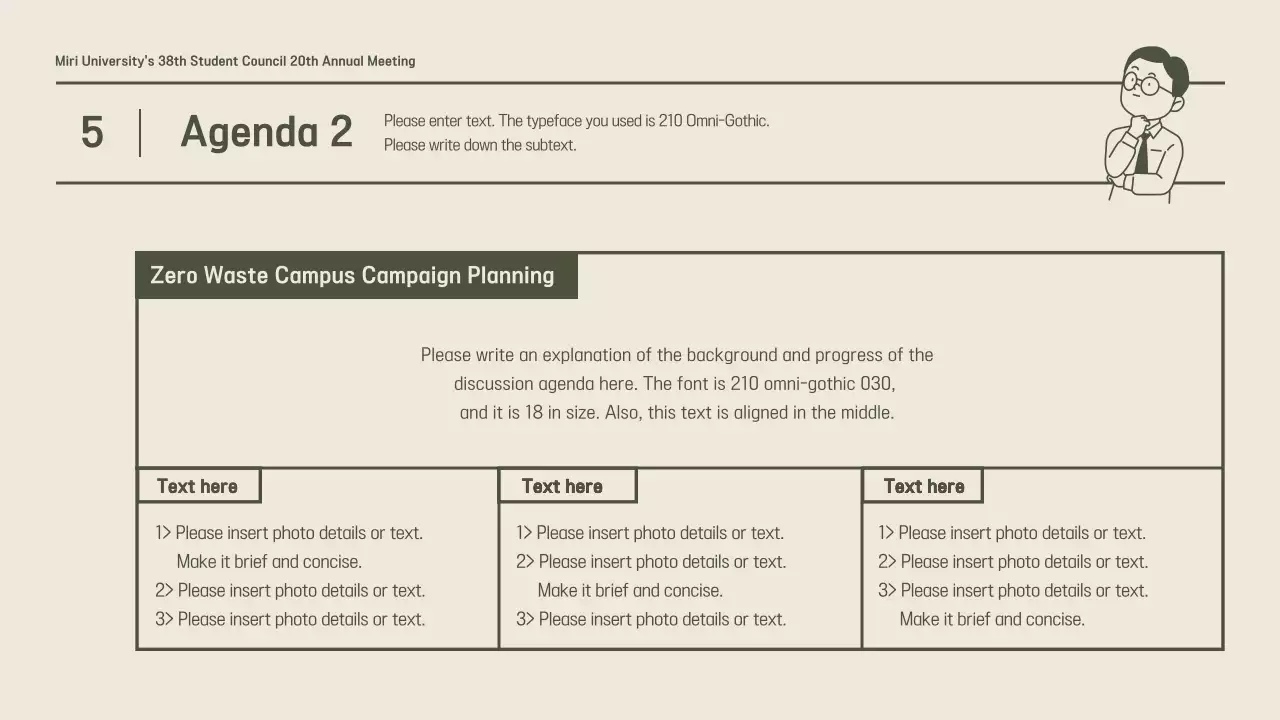Click item 3> in the left column

[x=290, y=620]
